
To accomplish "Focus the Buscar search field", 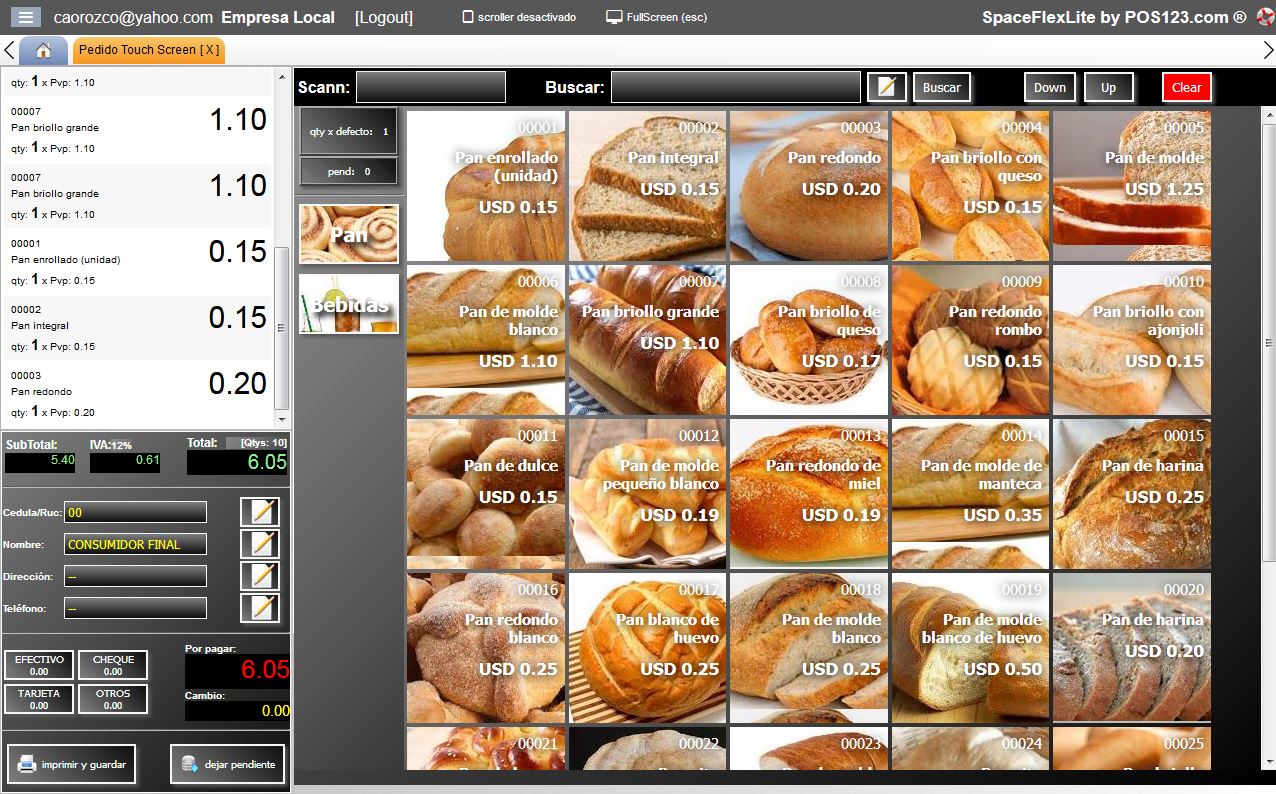I will [736, 87].
